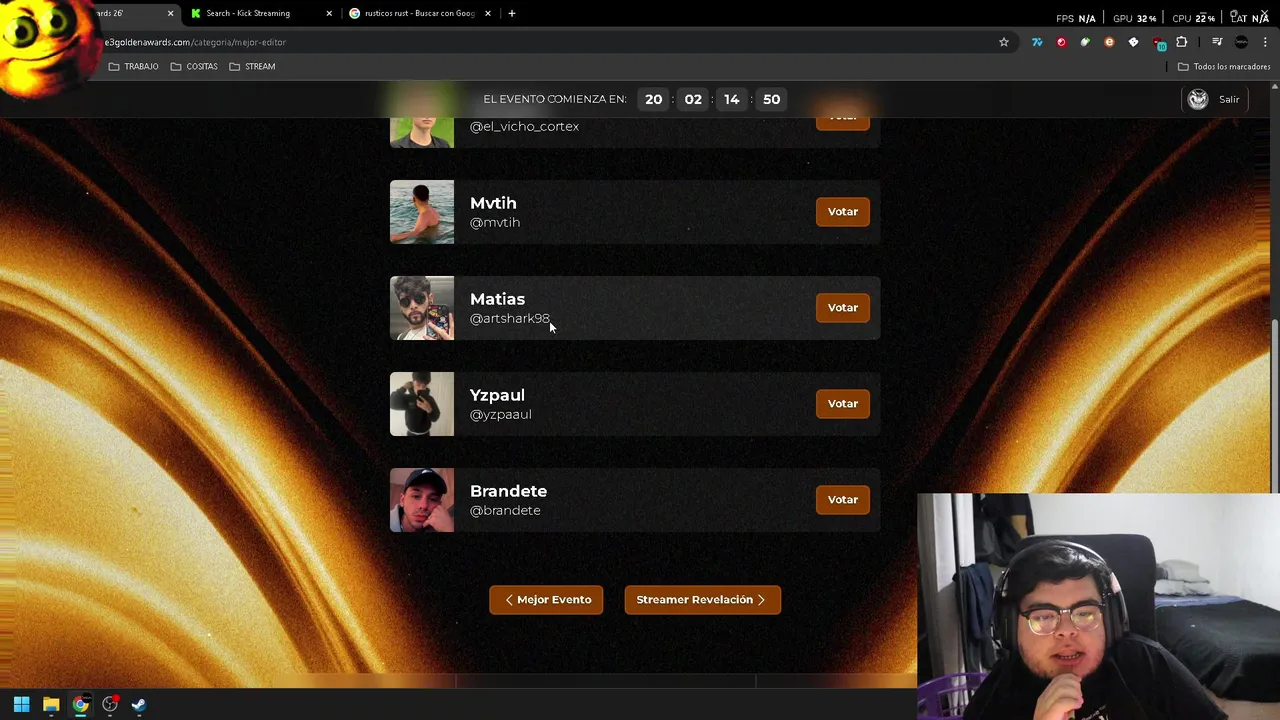Viewport: 1280px width, 720px height.
Task: Open the Chrome profile avatar
Action: coord(1241,42)
